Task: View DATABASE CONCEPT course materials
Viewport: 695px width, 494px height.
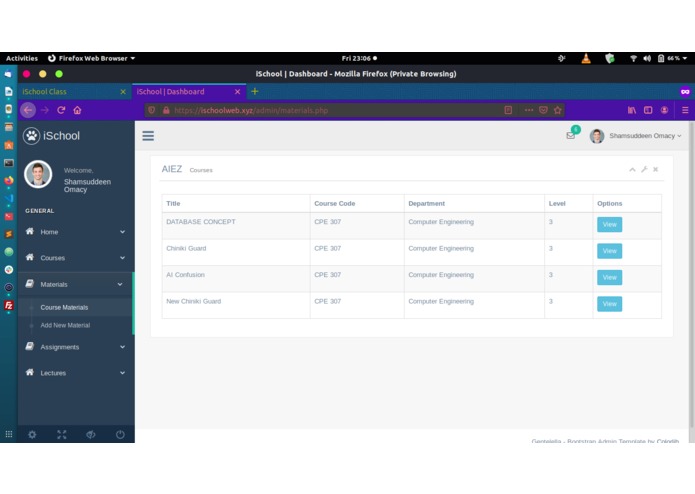Action: (x=609, y=224)
